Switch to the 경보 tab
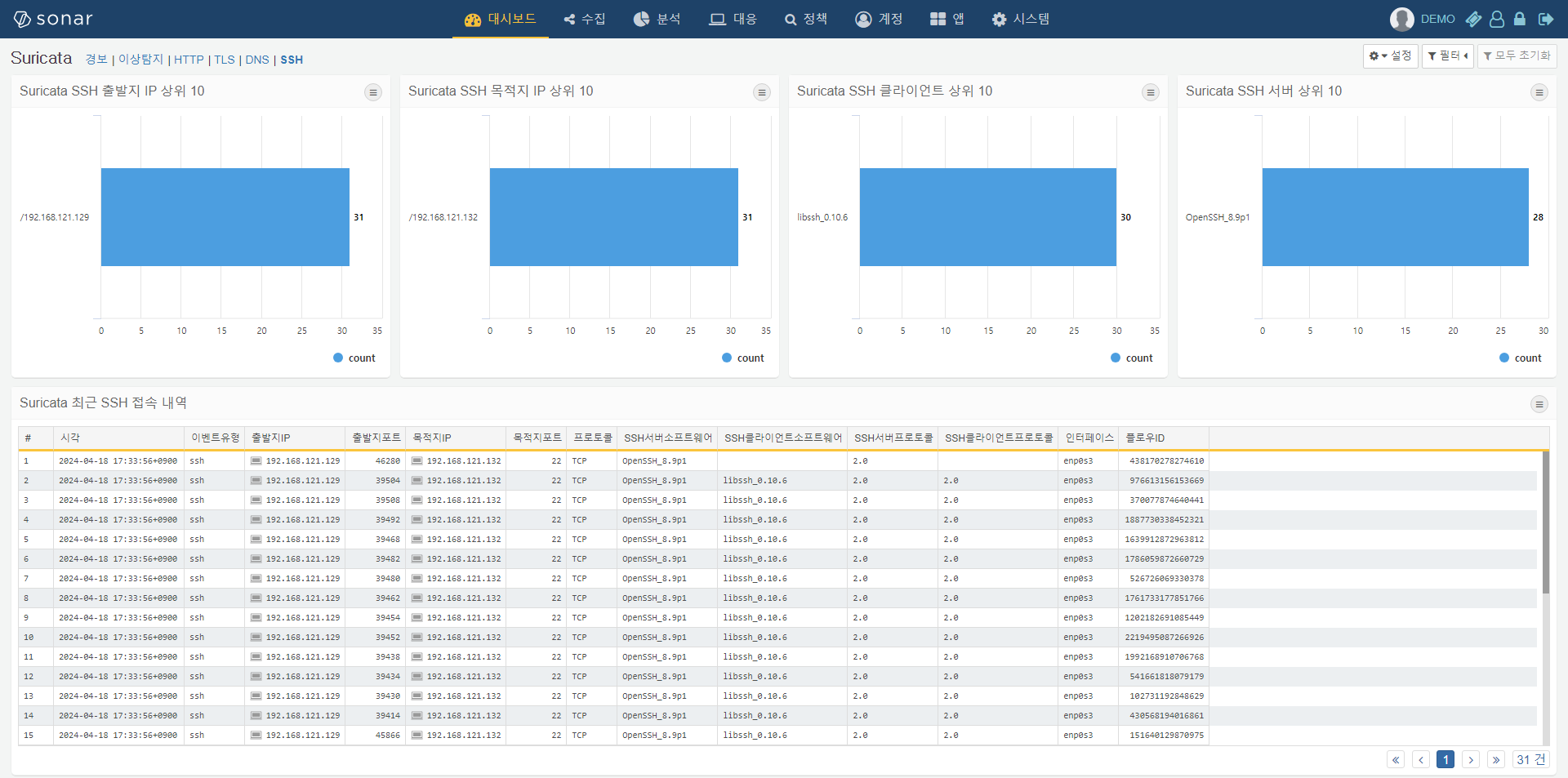Viewport: 1568px width, 778px height. 96,60
